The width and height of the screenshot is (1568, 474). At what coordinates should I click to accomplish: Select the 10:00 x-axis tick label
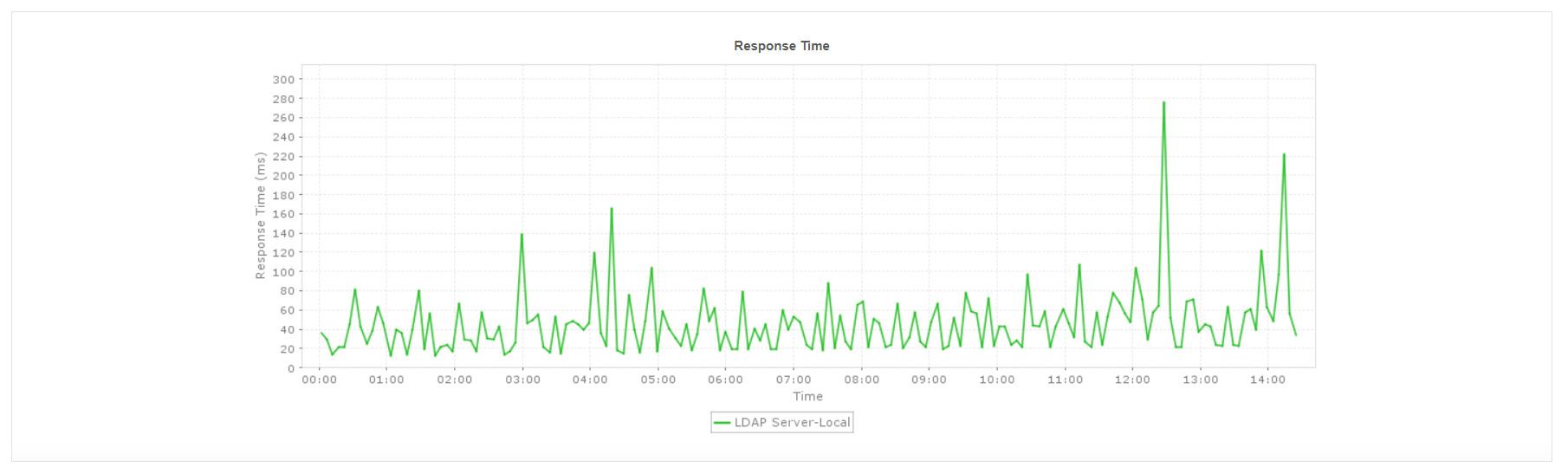(996, 380)
